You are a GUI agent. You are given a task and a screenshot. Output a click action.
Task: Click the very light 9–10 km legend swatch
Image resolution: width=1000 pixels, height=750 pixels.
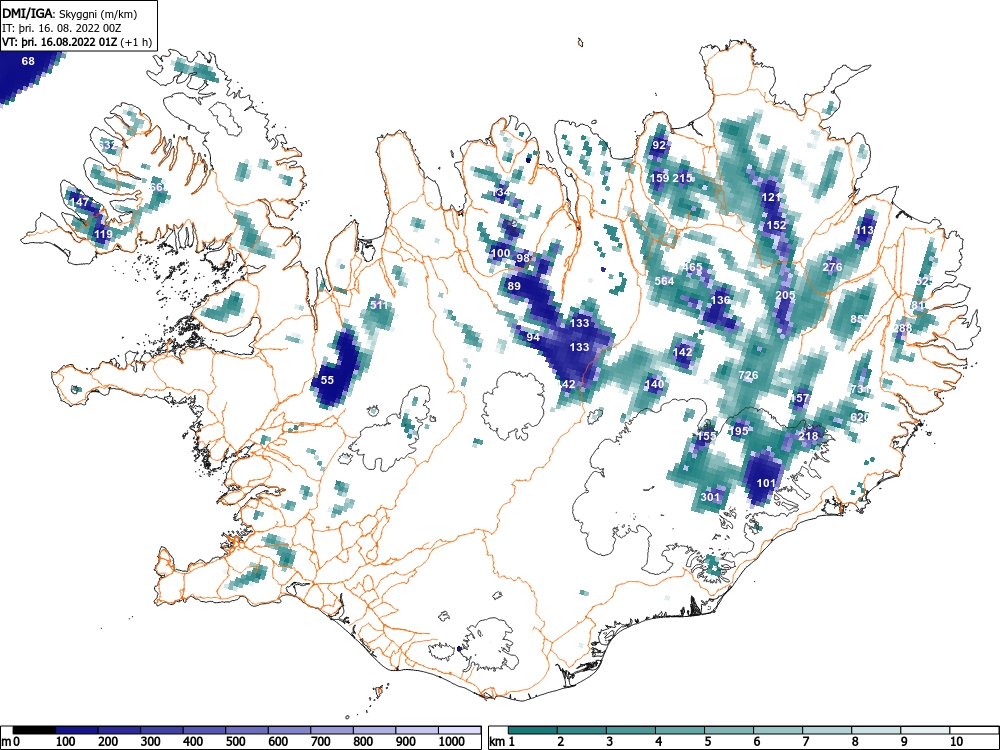pos(925,730)
